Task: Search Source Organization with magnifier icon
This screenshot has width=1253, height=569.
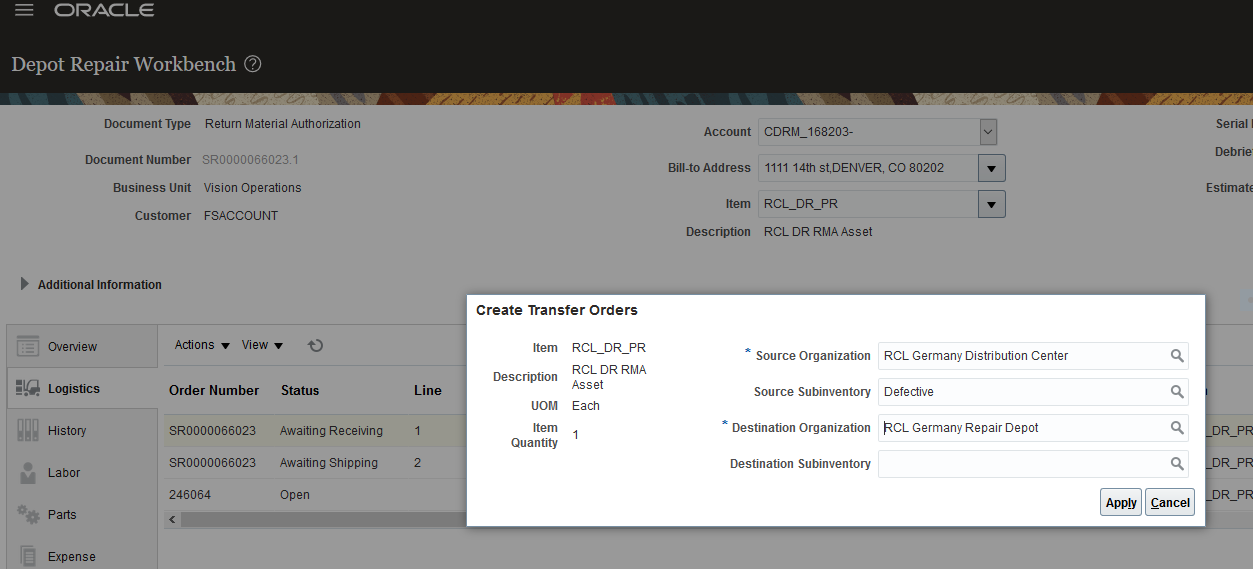Action: (1177, 355)
